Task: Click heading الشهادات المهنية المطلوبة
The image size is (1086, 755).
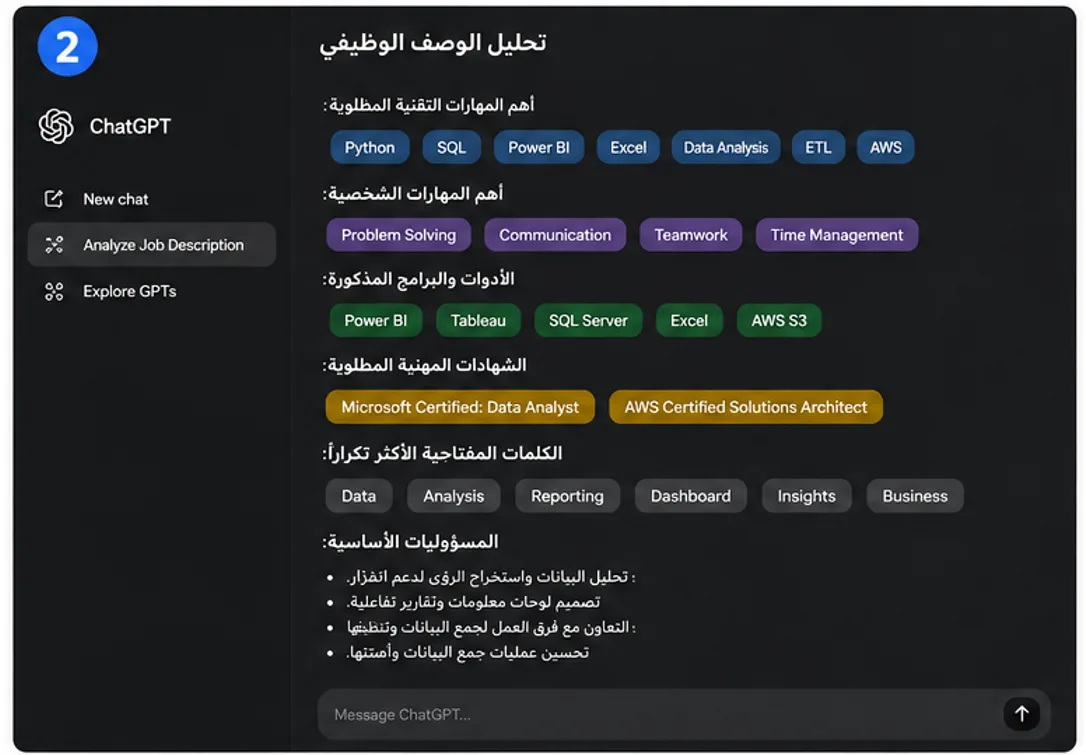Action: pos(425,365)
